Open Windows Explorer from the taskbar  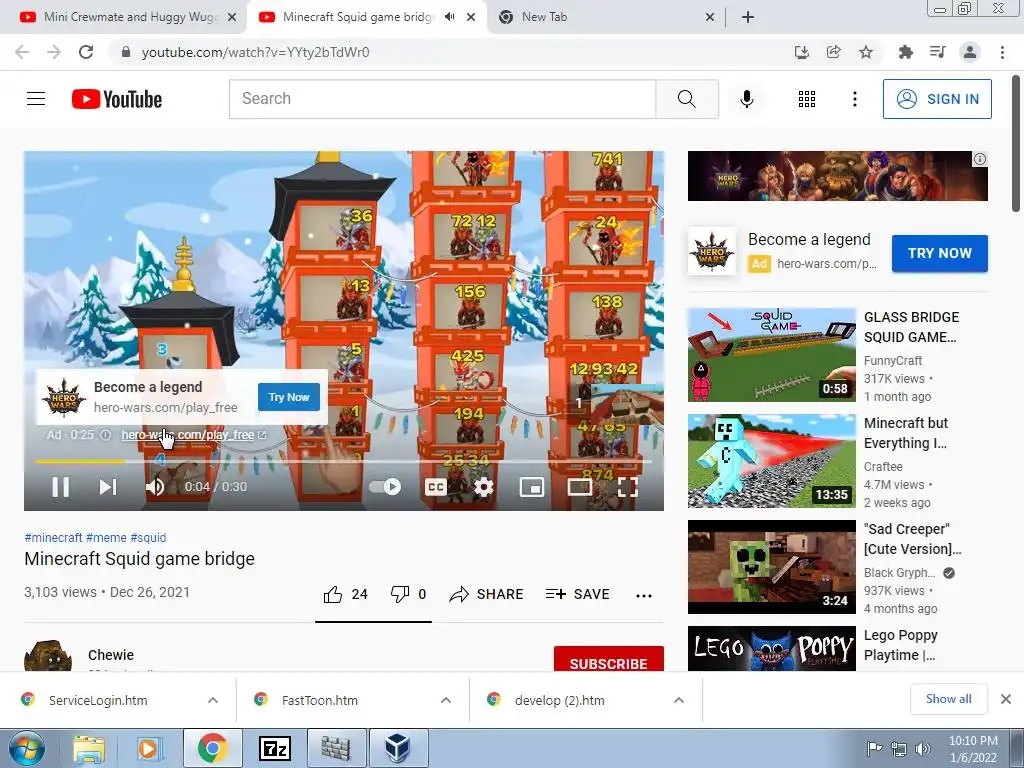click(89, 748)
